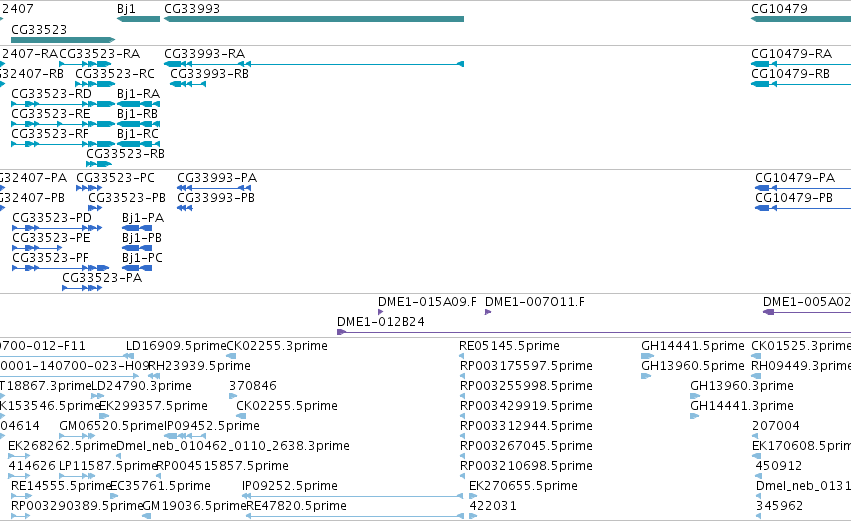Click the Bj1-PC protein label
Image resolution: width=851 pixels, height=521 pixels.
(142, 257)
